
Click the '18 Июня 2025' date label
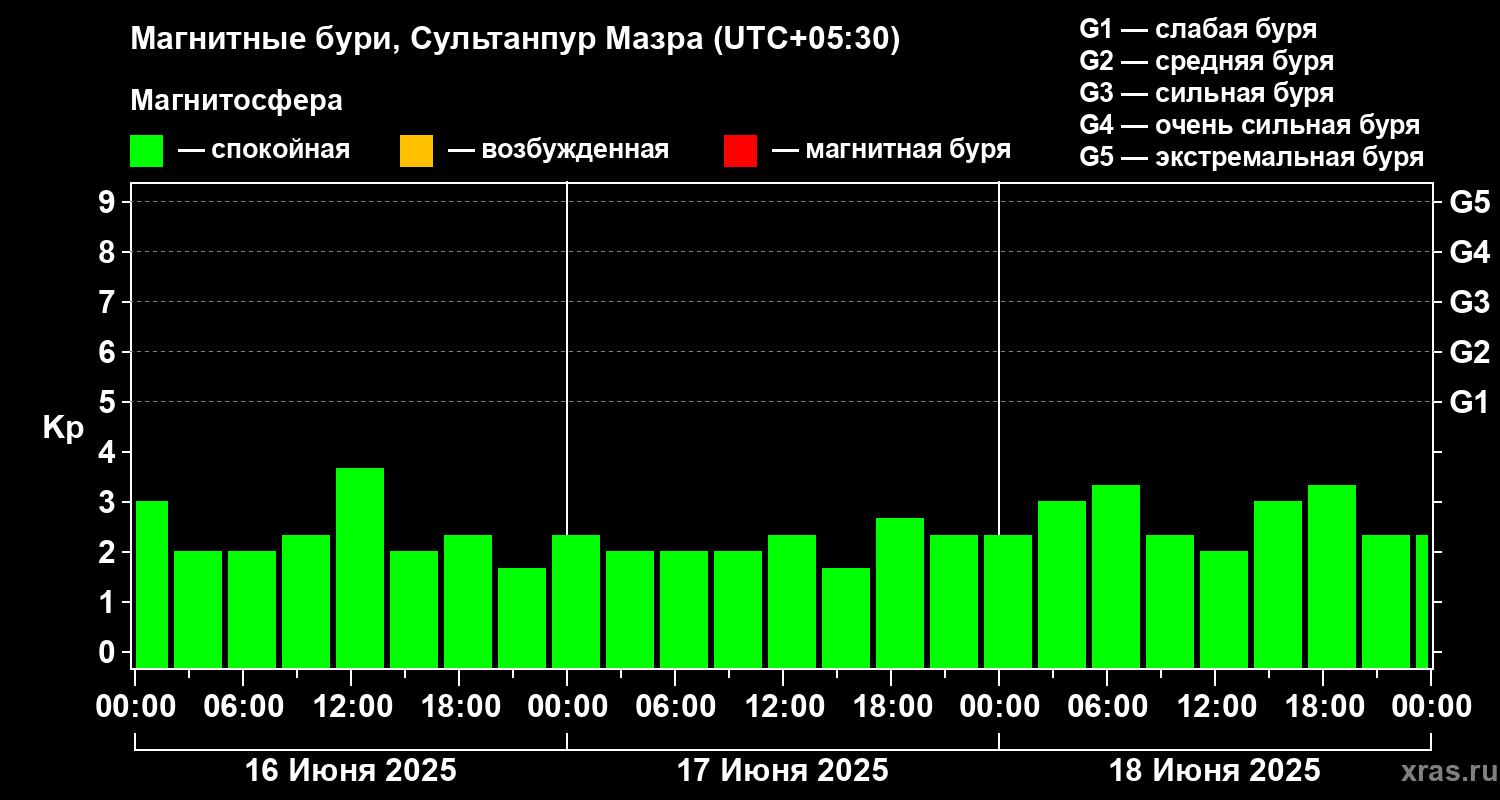pyautogui.click(x=1215, y=771)
